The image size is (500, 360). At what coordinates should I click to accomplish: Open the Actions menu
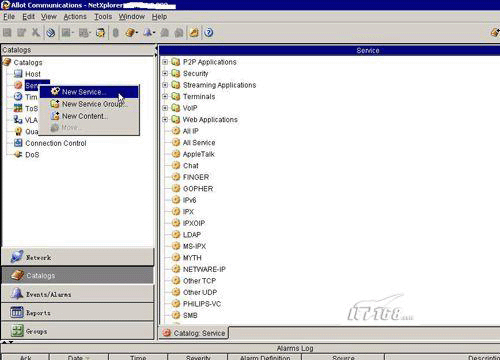click(x=75, y=17)
